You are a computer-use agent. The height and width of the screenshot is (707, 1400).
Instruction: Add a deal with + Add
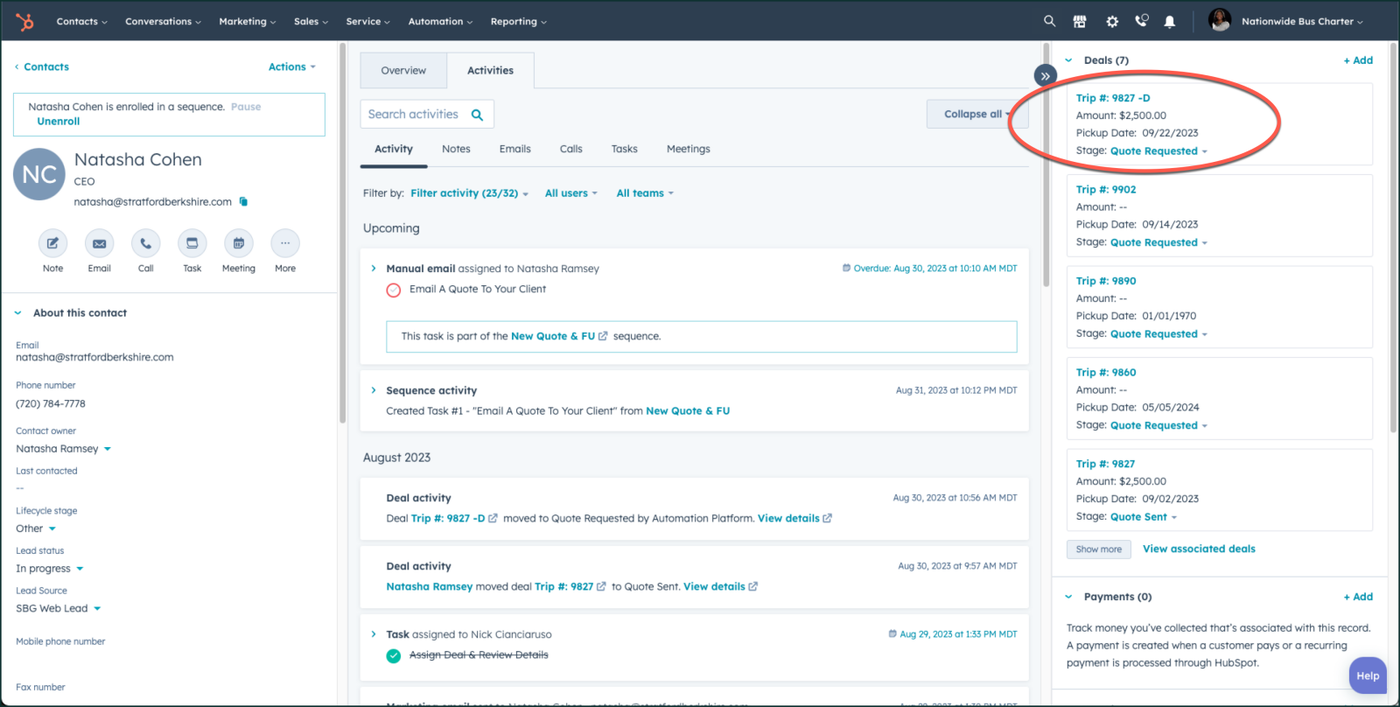point(1358,61)
